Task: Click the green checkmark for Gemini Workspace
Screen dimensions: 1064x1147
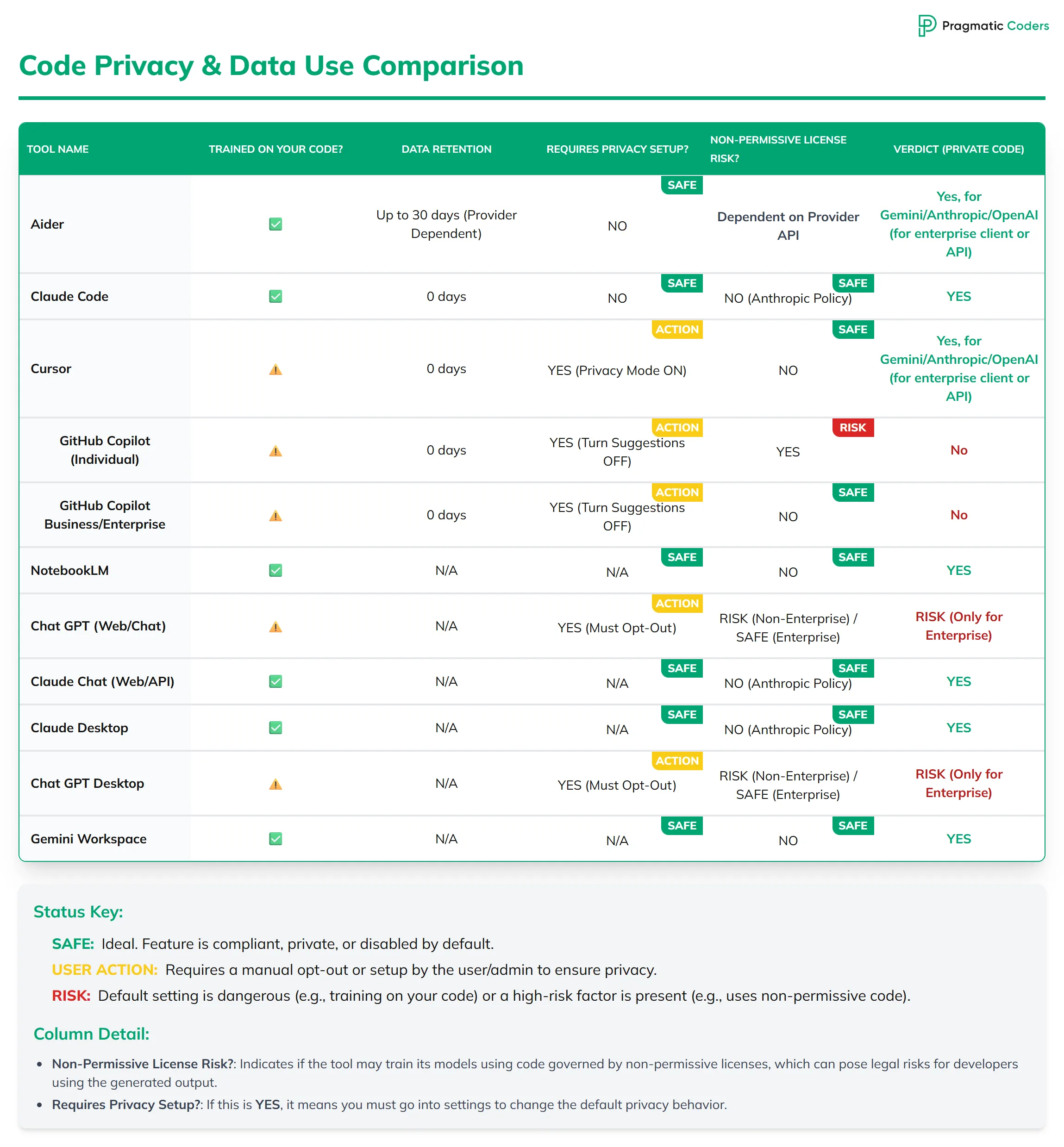Action: point(275,839)
